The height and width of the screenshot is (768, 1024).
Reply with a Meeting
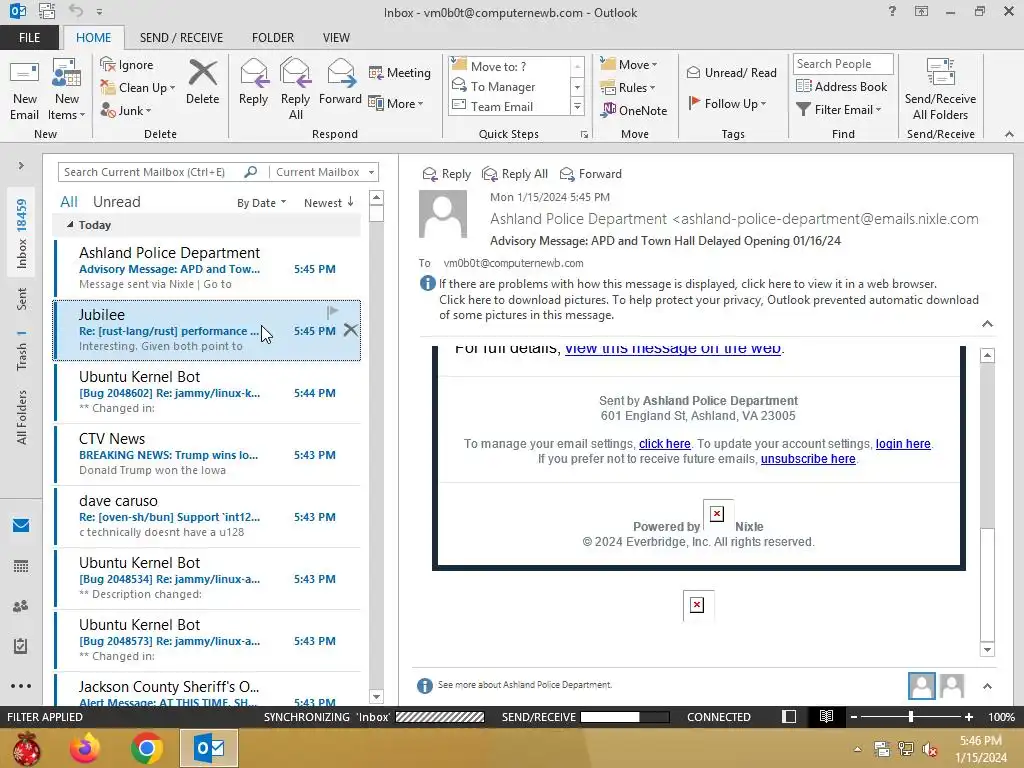click(400, 72)
